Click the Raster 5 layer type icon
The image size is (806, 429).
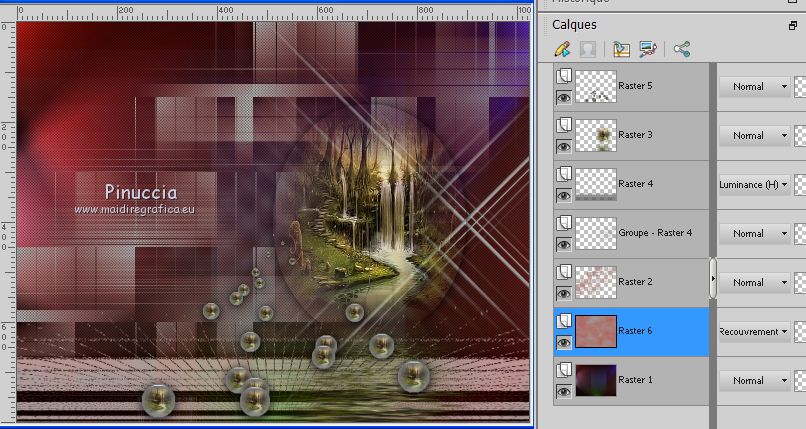(564, 77)
